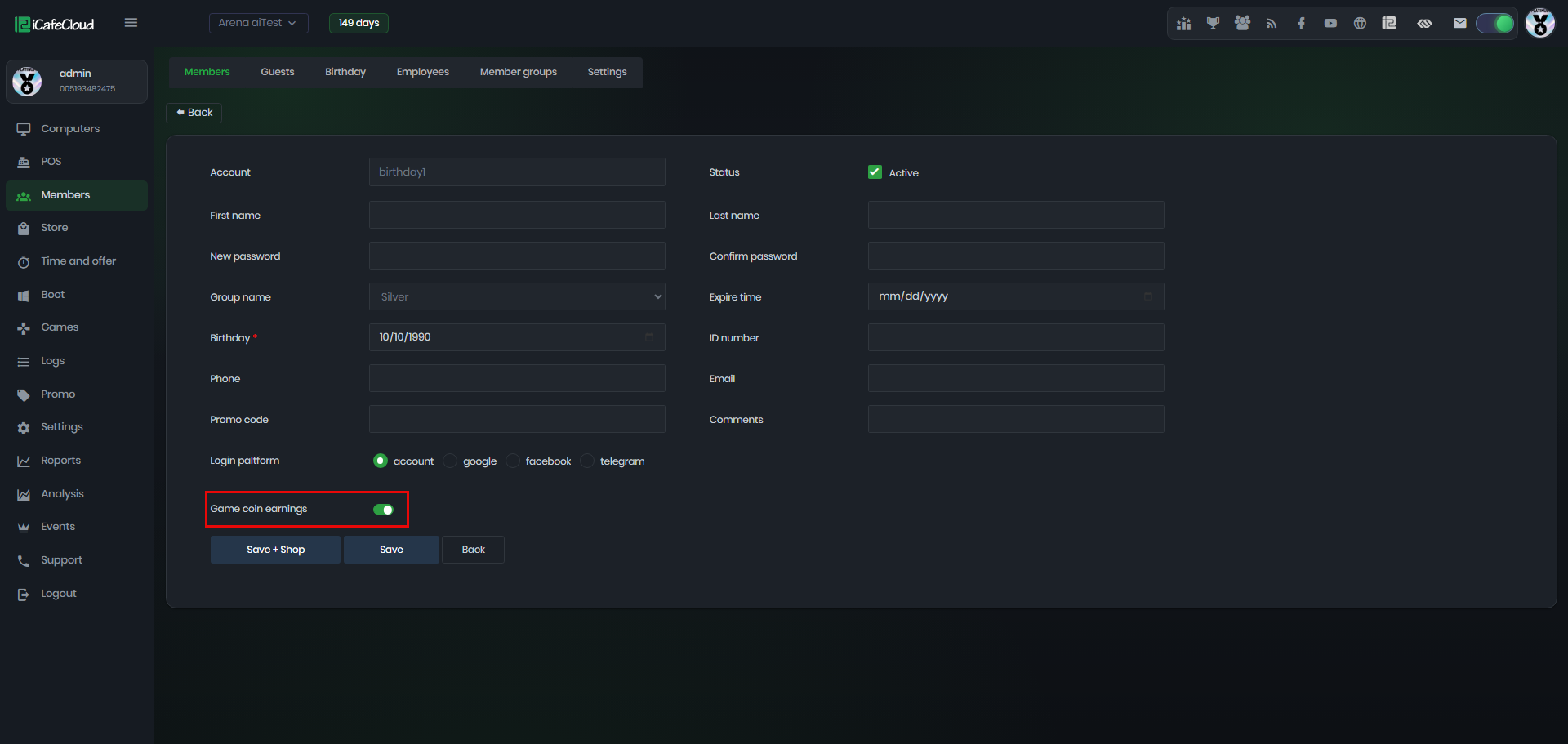This screenshot has height=744, width=1568.
Task: Open Logs in the sidebar
Action: pyautogui.click(x=77, y=361)
